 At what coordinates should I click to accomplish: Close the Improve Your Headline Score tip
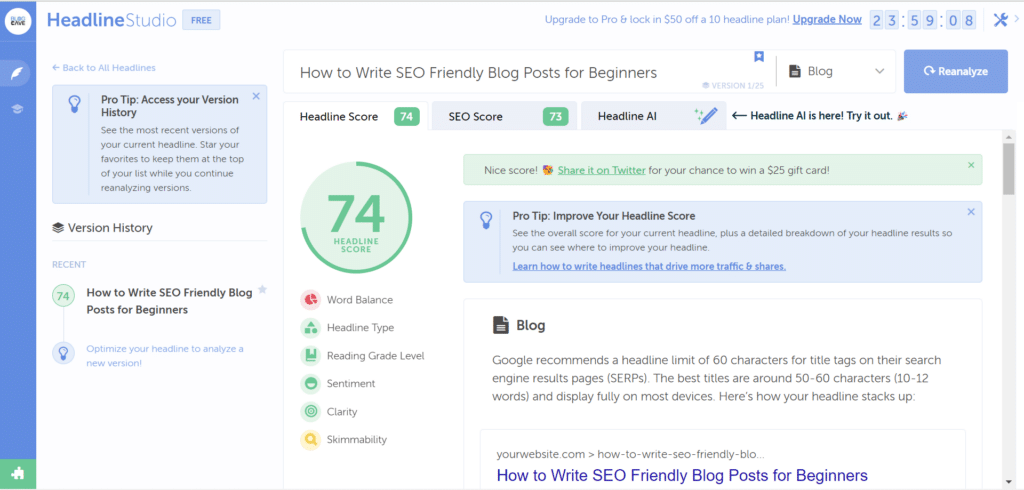971,212
